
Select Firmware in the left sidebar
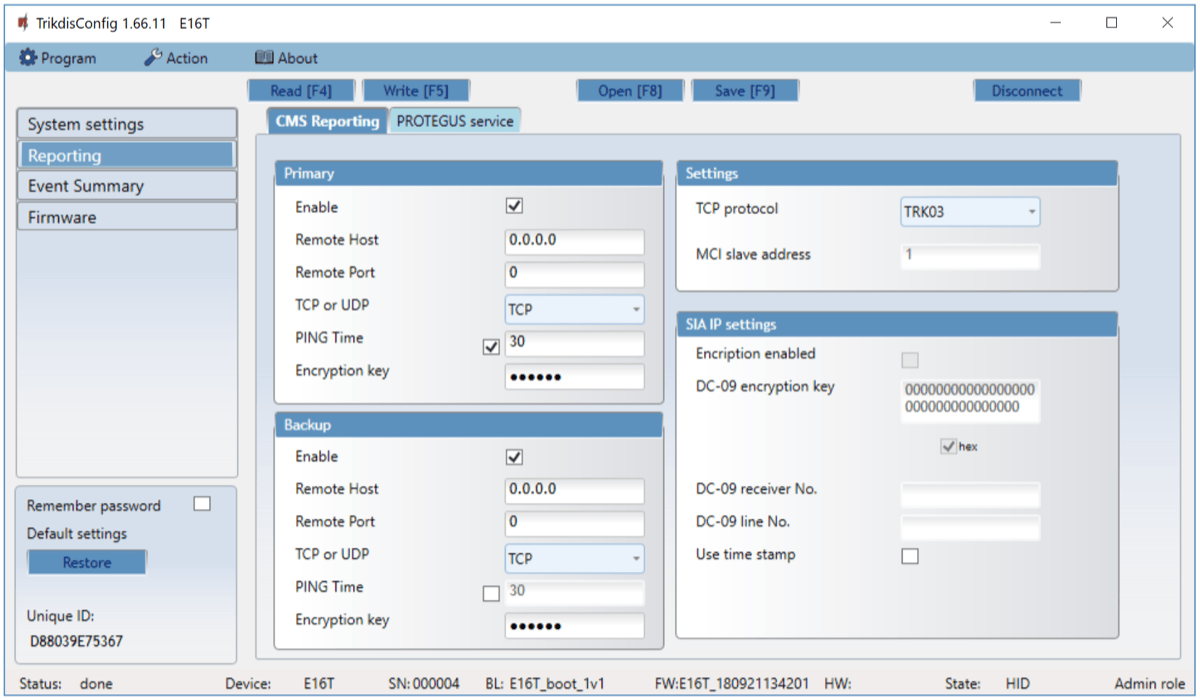pyautogui.click(x=126, y=217)
